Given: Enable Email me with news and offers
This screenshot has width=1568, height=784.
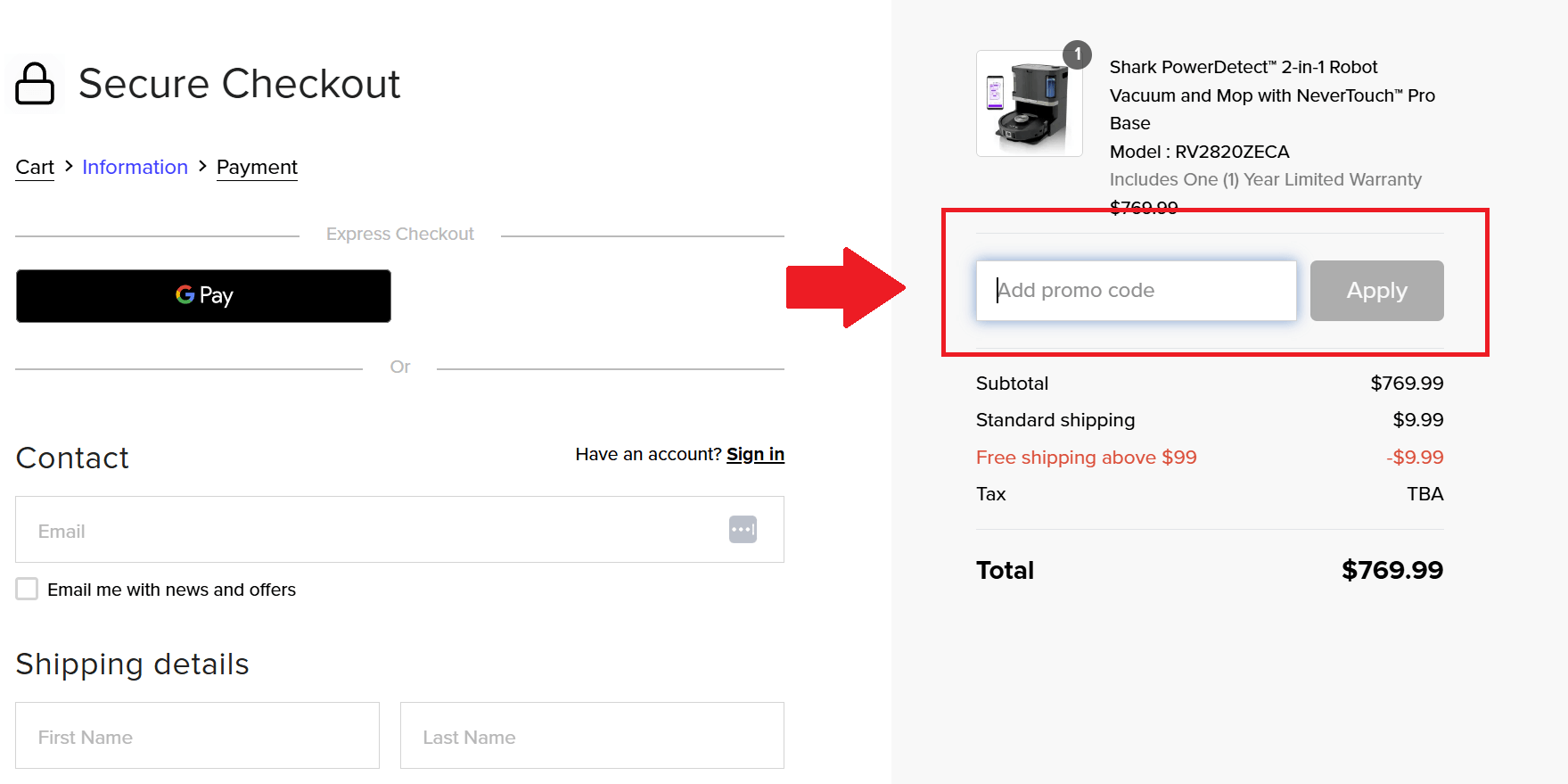Looking at the screenshot, I should click(27, 589).
